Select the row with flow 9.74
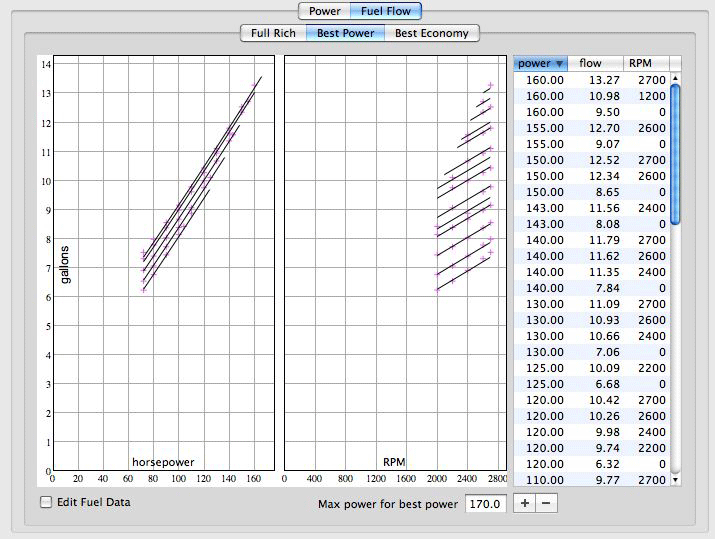 click(592, 448)
